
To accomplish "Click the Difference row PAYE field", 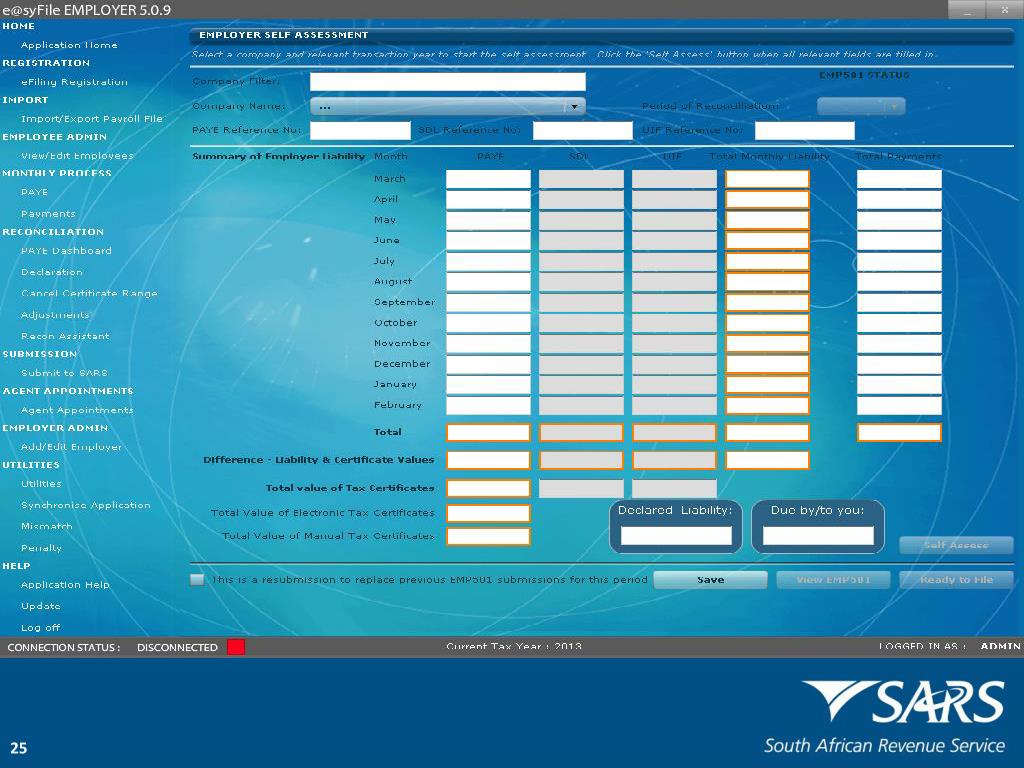I will 488,460.
